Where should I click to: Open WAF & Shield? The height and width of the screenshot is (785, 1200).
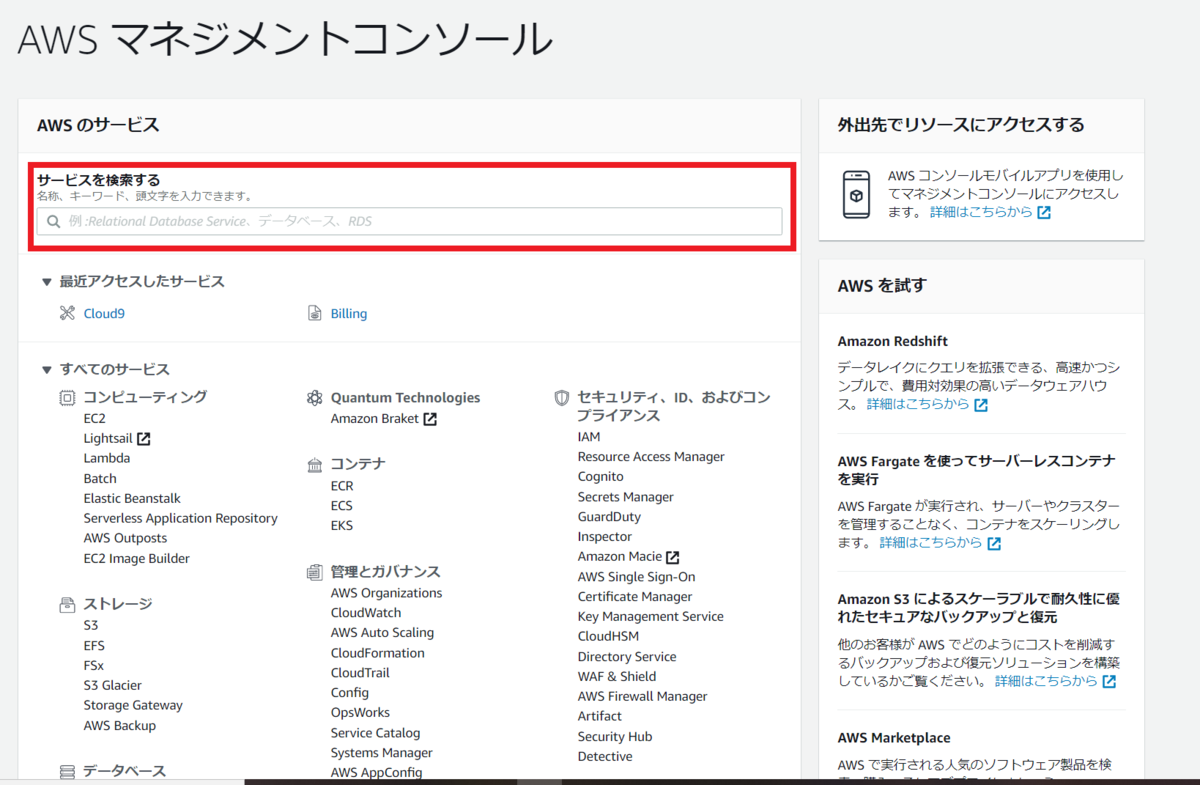point(617,676)
